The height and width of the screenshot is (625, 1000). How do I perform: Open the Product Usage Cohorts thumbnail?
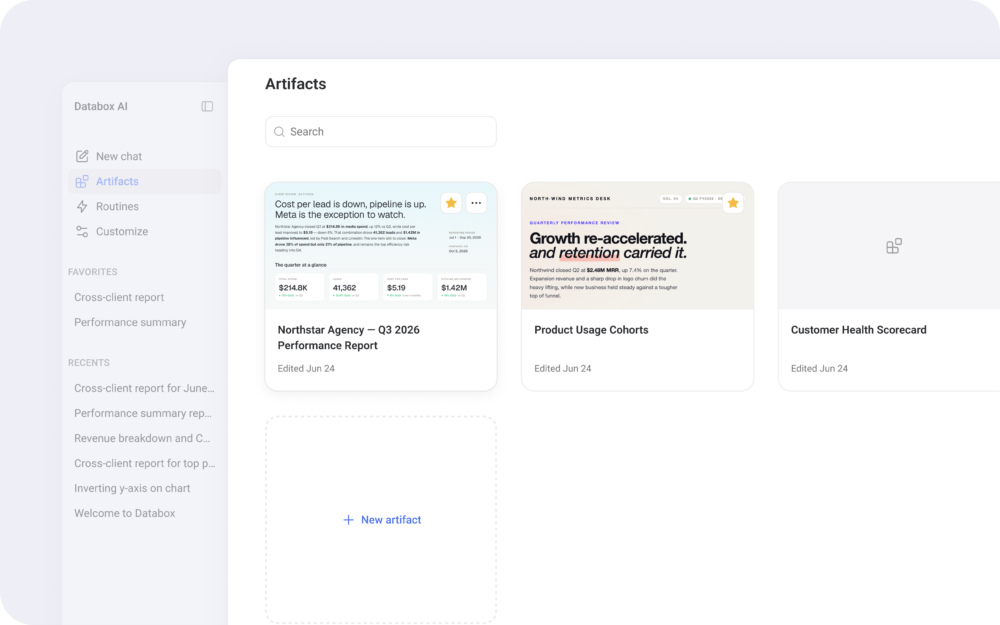(638, 246)
